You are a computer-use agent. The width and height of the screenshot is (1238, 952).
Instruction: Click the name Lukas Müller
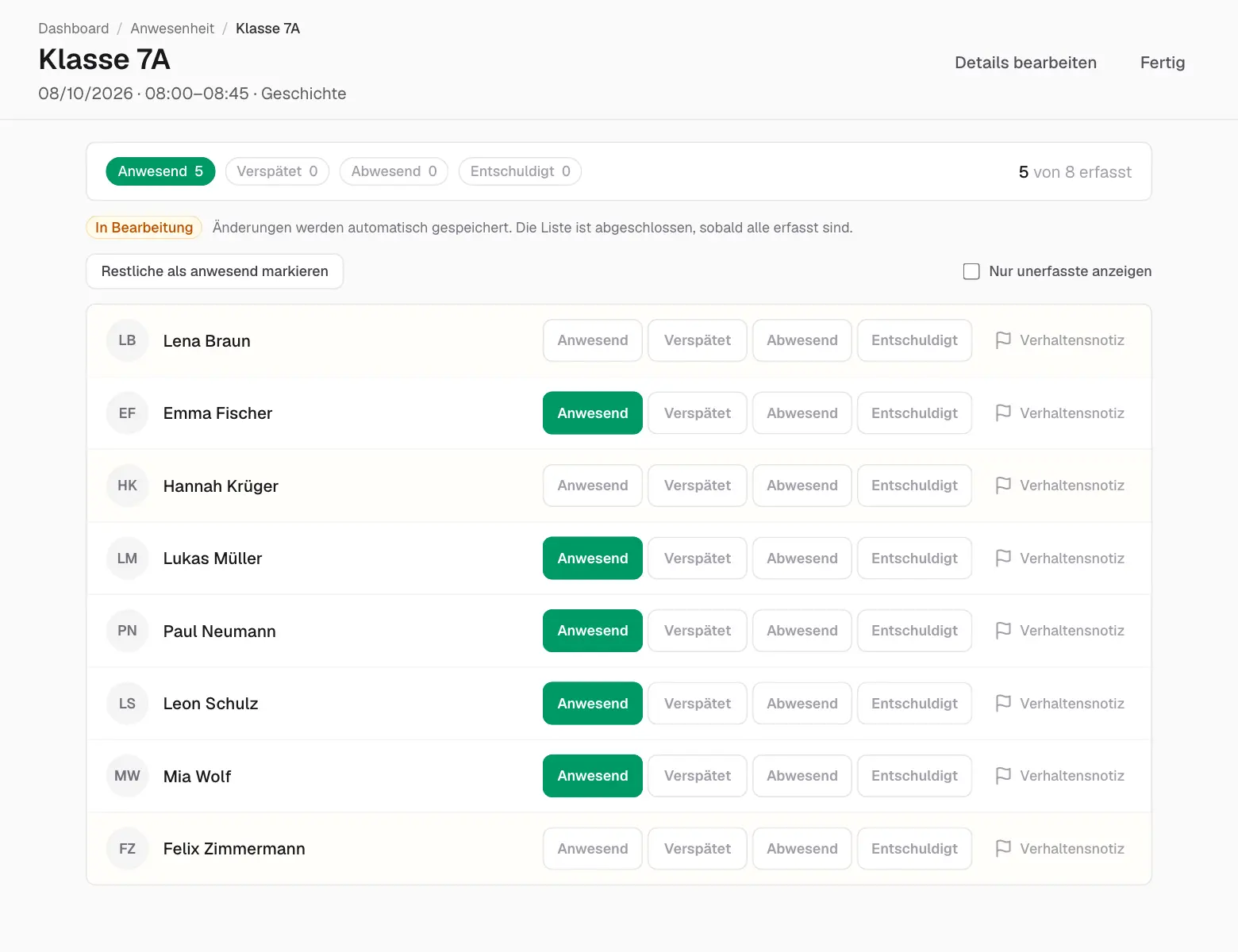pyautogui.click(x=213, y=559)
